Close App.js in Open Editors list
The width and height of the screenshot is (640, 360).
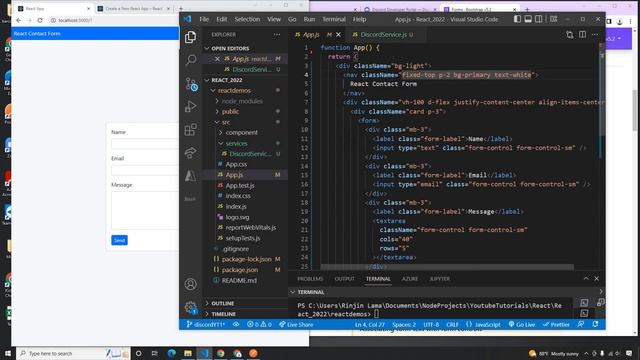217,59
